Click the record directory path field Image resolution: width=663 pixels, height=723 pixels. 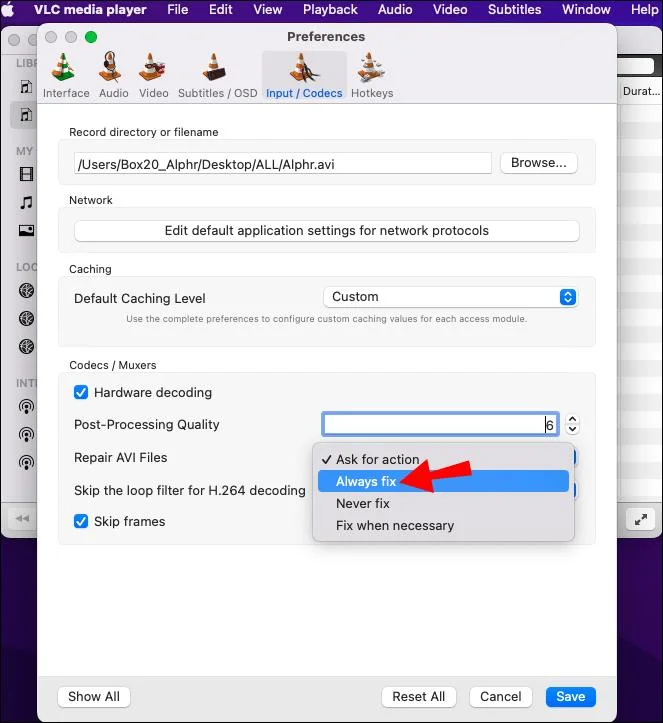coord(283,164)
